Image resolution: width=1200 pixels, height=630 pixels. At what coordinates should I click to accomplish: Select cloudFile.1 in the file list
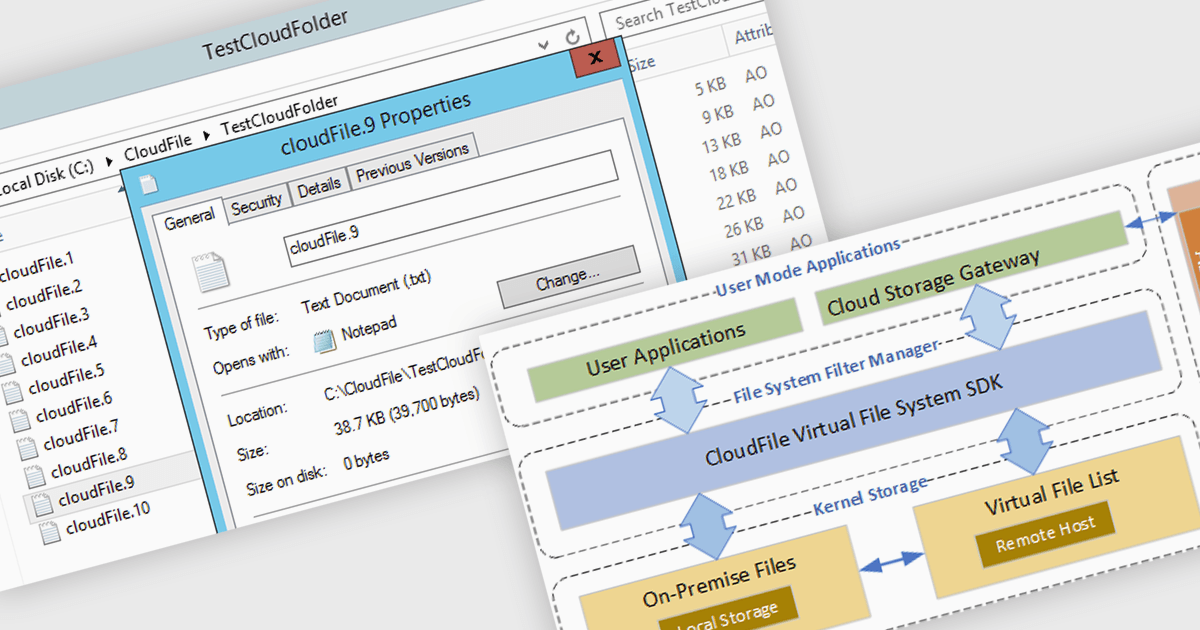coord(39,265)
